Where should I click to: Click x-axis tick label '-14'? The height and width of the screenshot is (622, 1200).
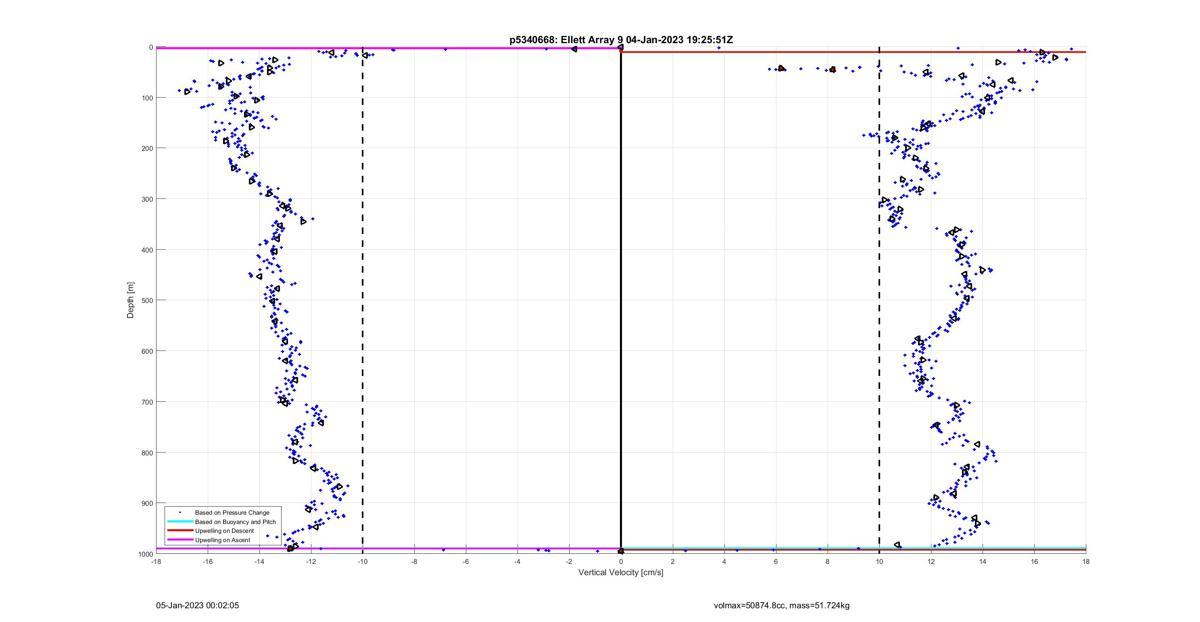[259, 561]
